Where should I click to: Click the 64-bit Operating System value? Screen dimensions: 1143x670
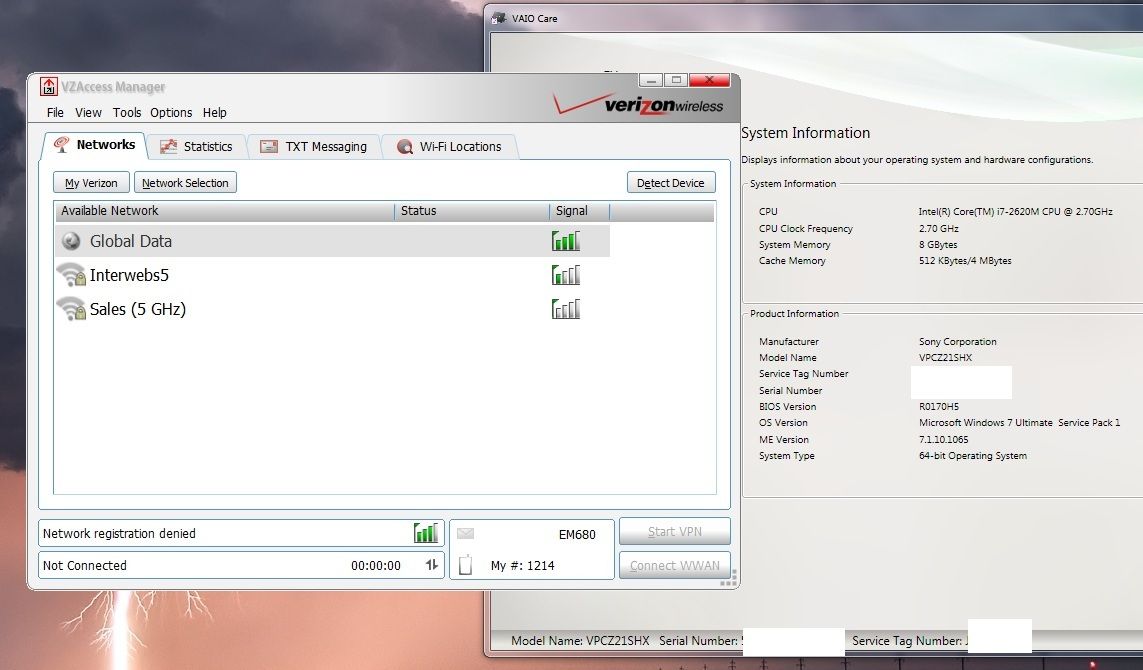972,456
